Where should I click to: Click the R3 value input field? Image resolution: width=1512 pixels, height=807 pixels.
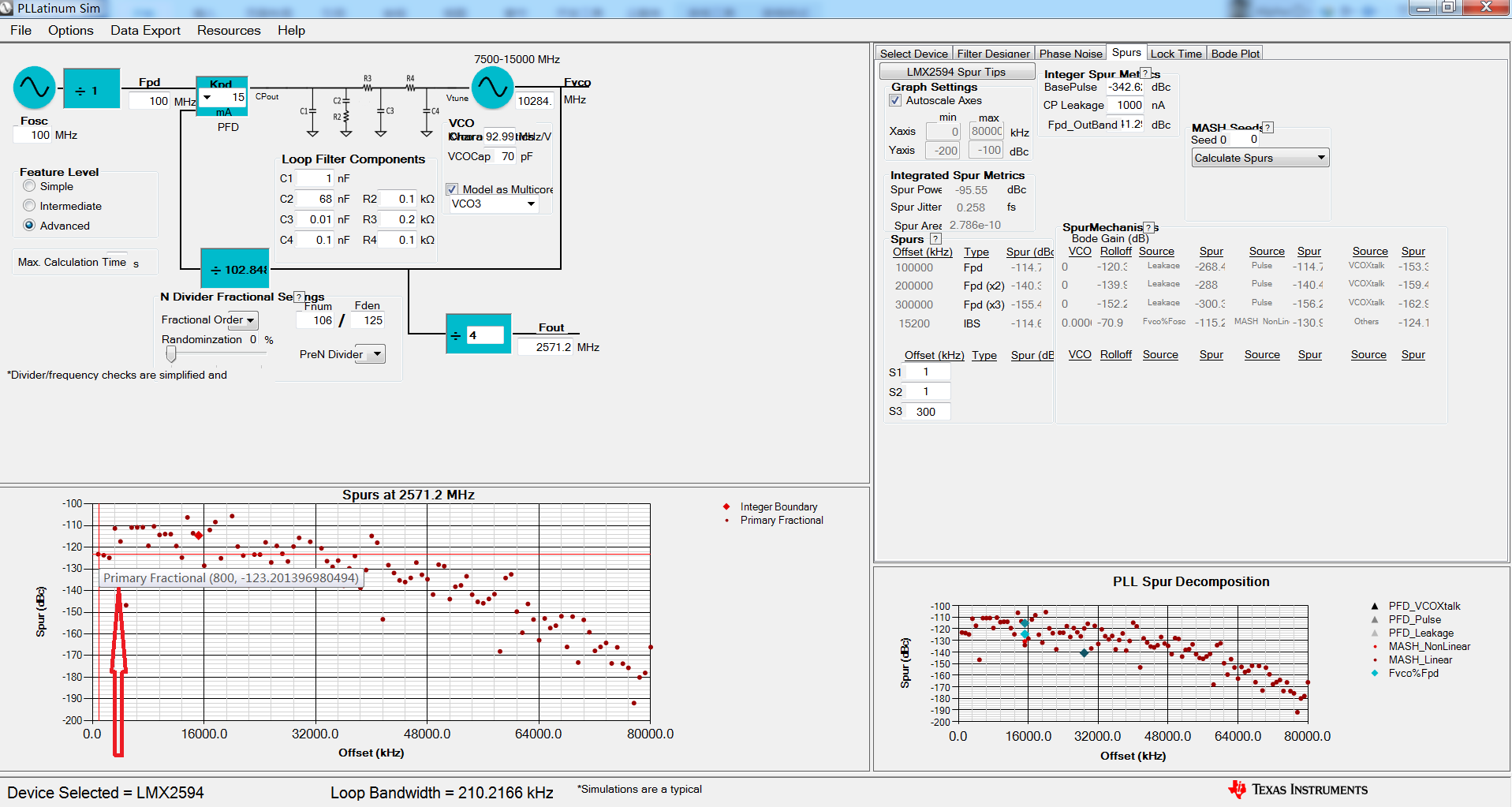[x=398, y=219]
